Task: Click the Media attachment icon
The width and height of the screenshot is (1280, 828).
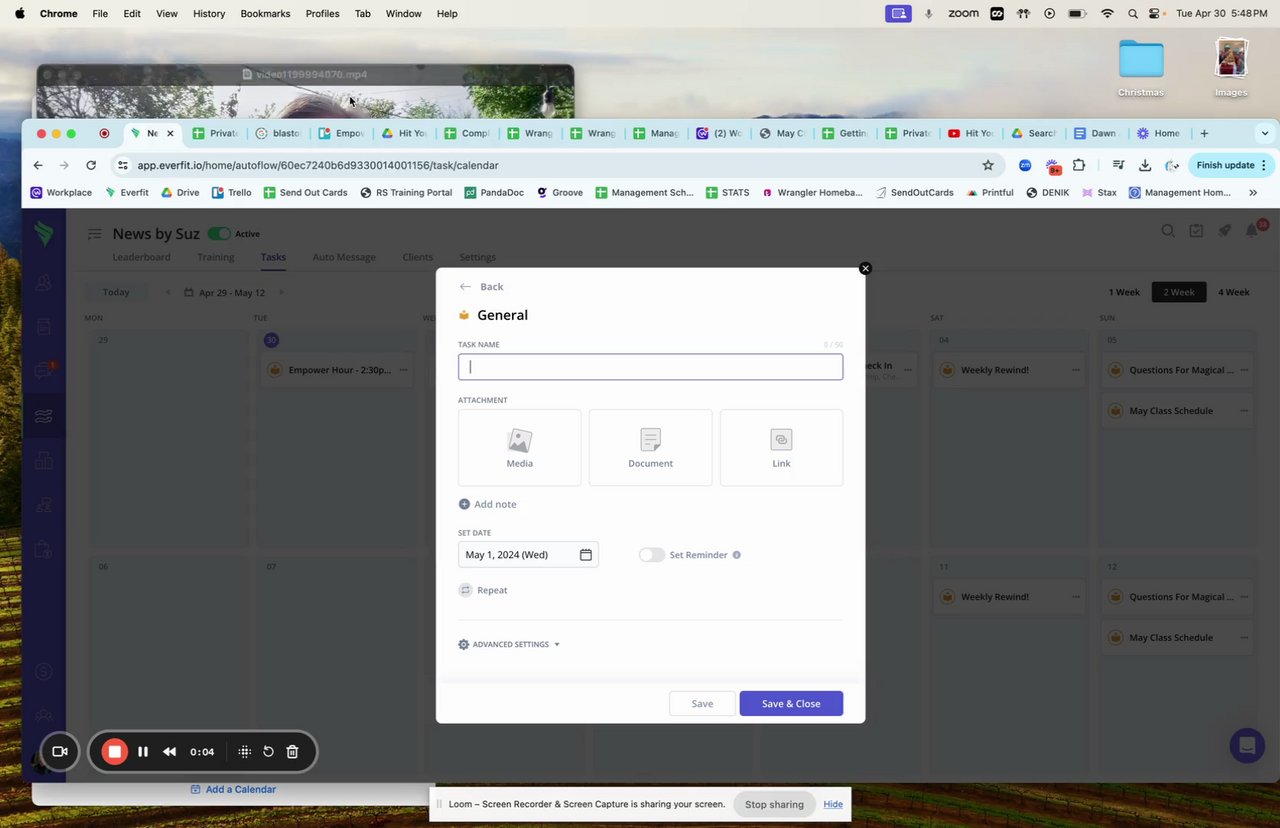Action: coord(519,440)
